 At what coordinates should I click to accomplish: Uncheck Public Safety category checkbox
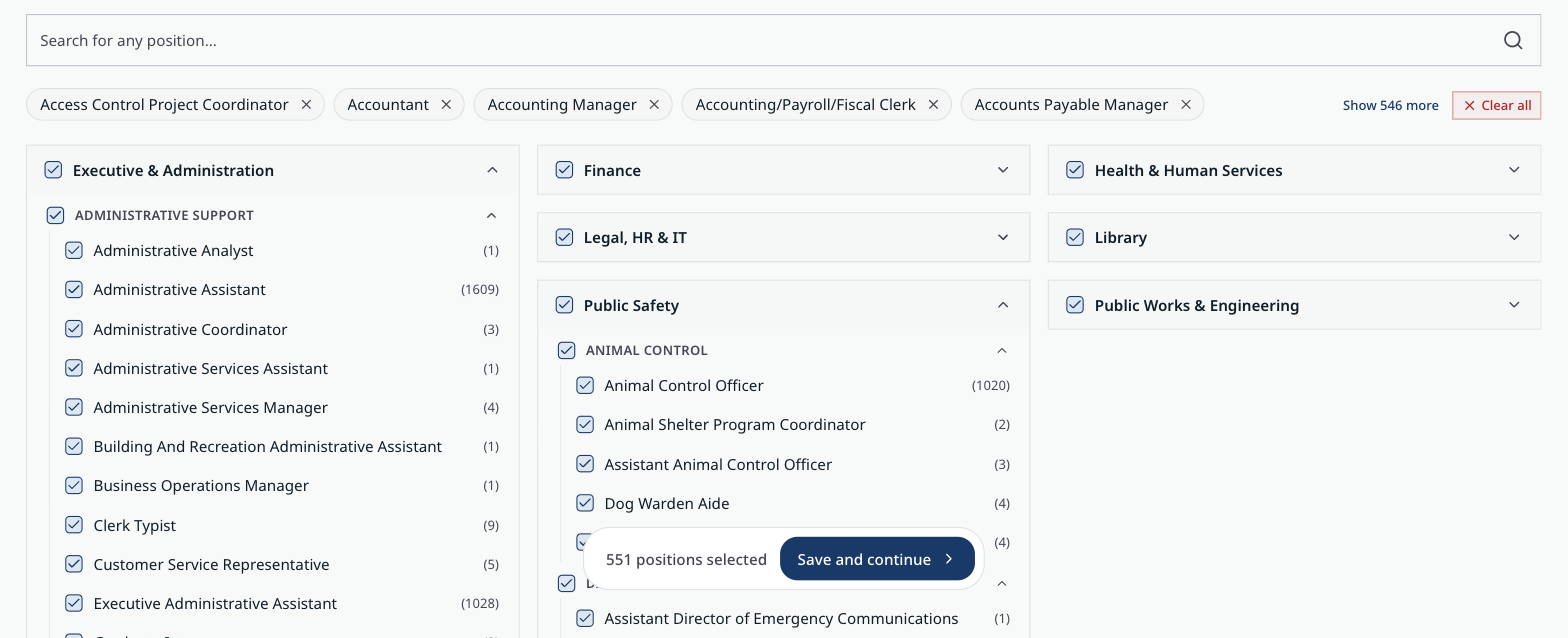click(x=564, y=305)
